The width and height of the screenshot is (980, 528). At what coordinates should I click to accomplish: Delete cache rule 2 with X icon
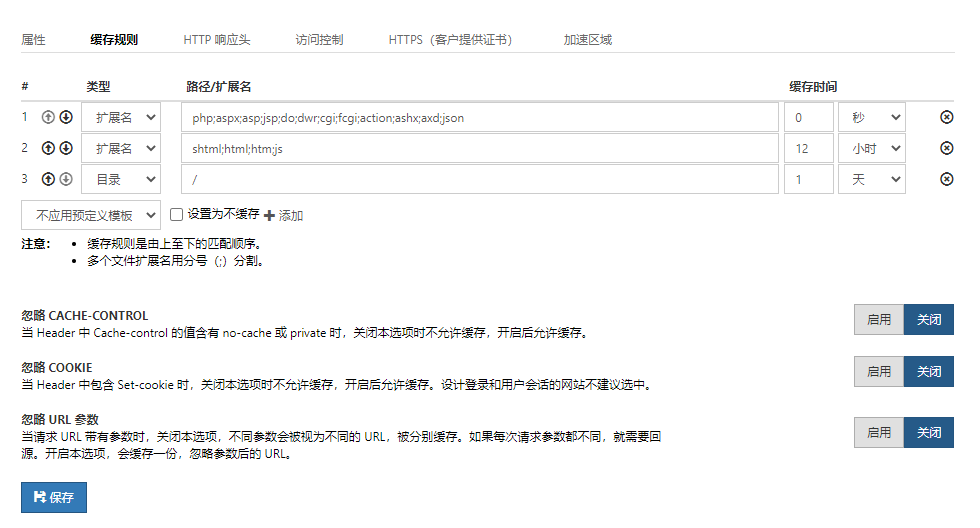pos(946,148)
